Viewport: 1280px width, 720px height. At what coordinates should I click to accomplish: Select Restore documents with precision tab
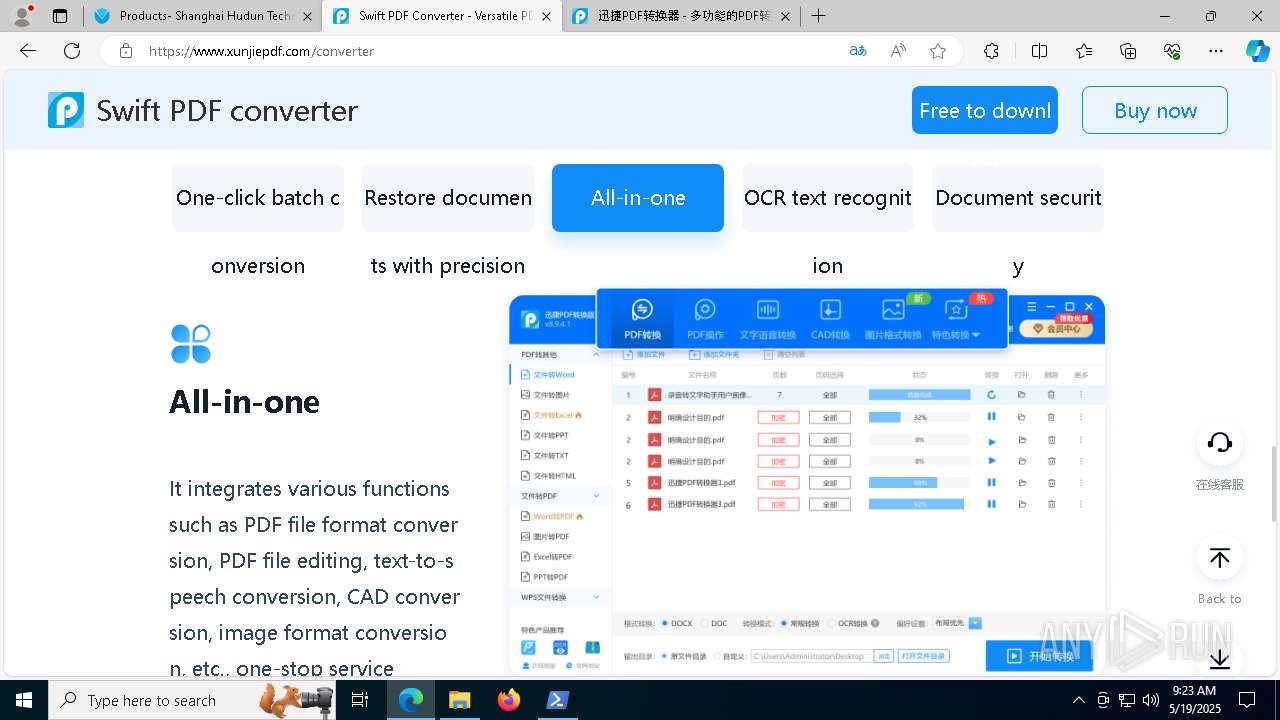pos(448,198)
